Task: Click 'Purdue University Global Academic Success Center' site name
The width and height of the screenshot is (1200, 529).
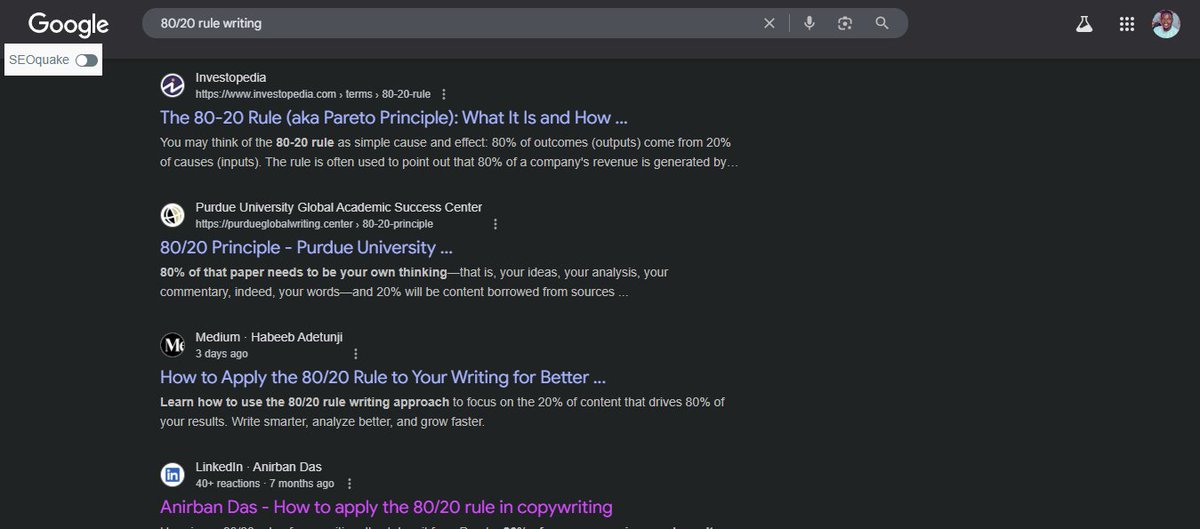Action: coord(339,207)
